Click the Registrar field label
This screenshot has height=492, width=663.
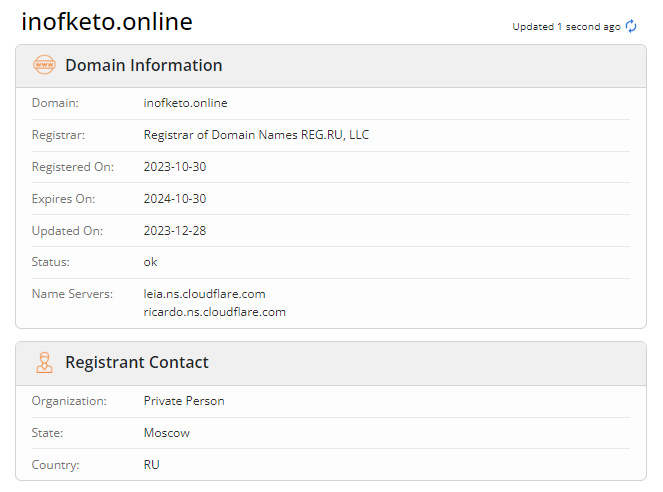[58, 135]
